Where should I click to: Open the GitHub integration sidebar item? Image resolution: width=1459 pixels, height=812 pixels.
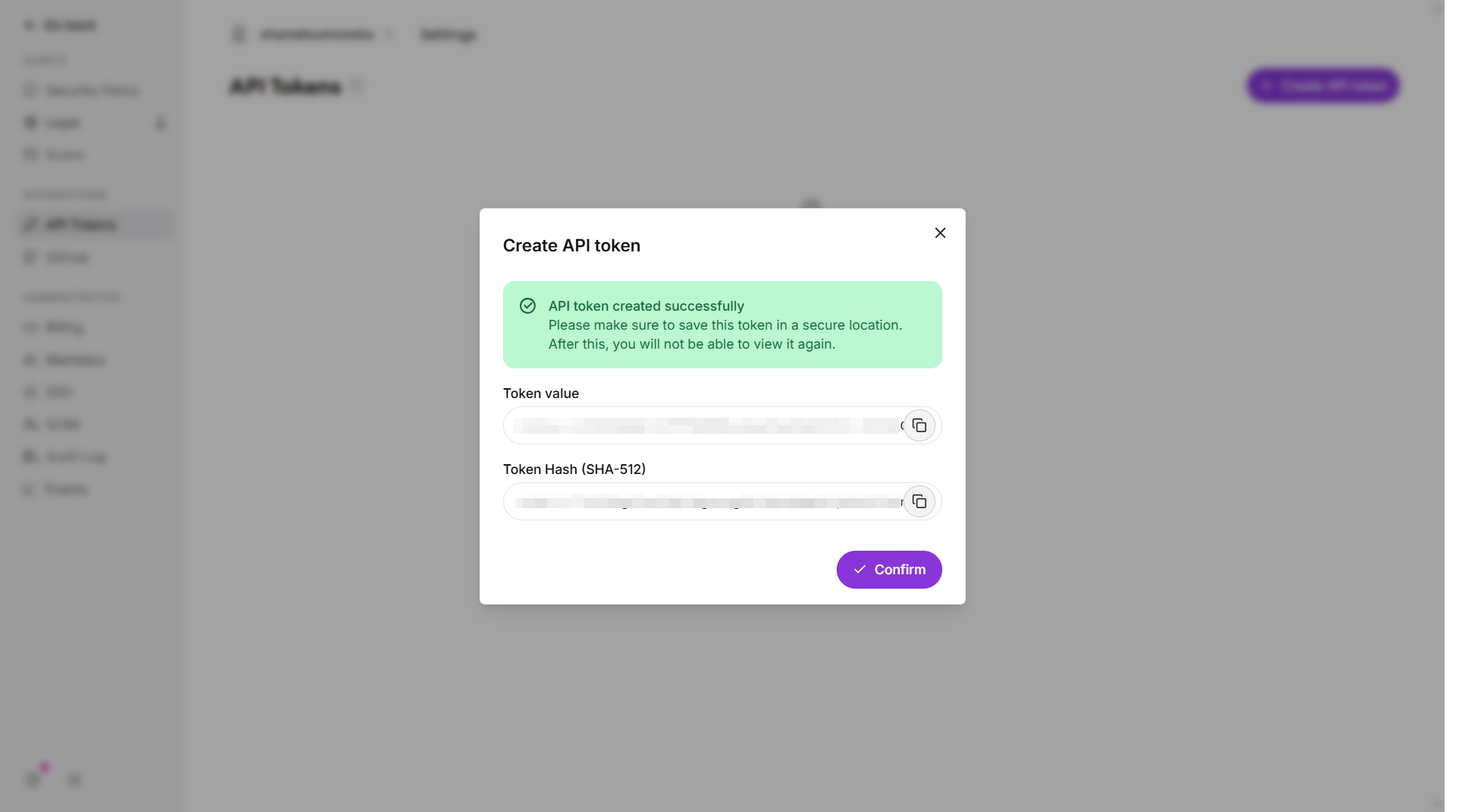coord(67,258)
